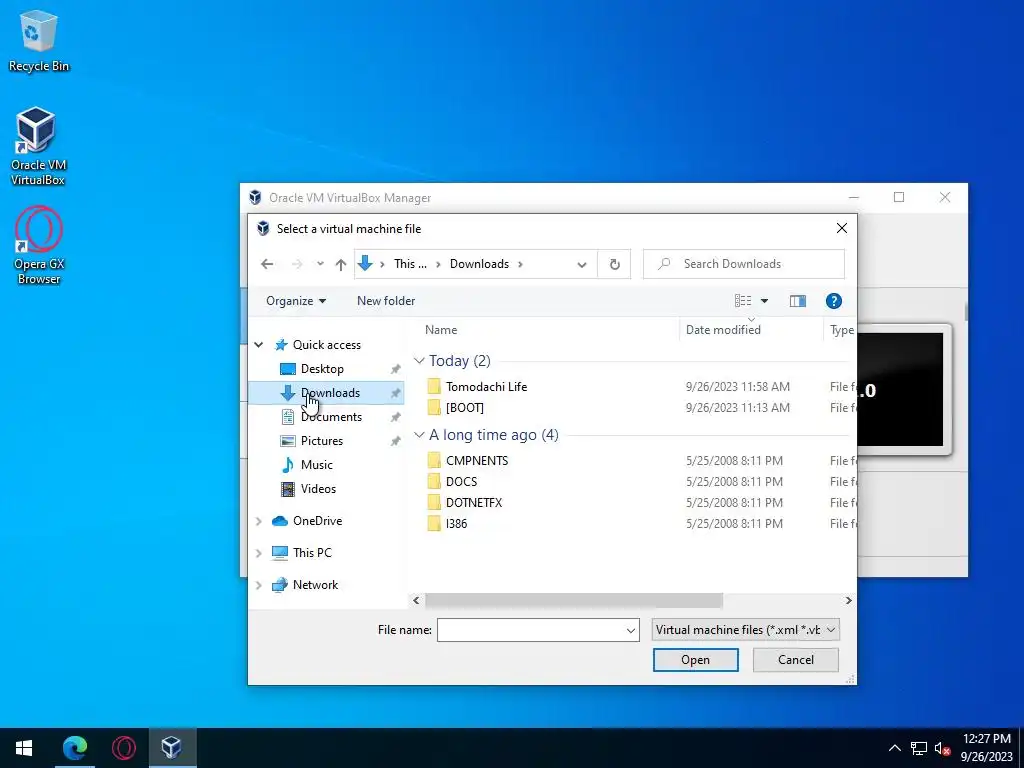Click the Type column header
This screenshot has height=768, width=1024.
[841, 330]
